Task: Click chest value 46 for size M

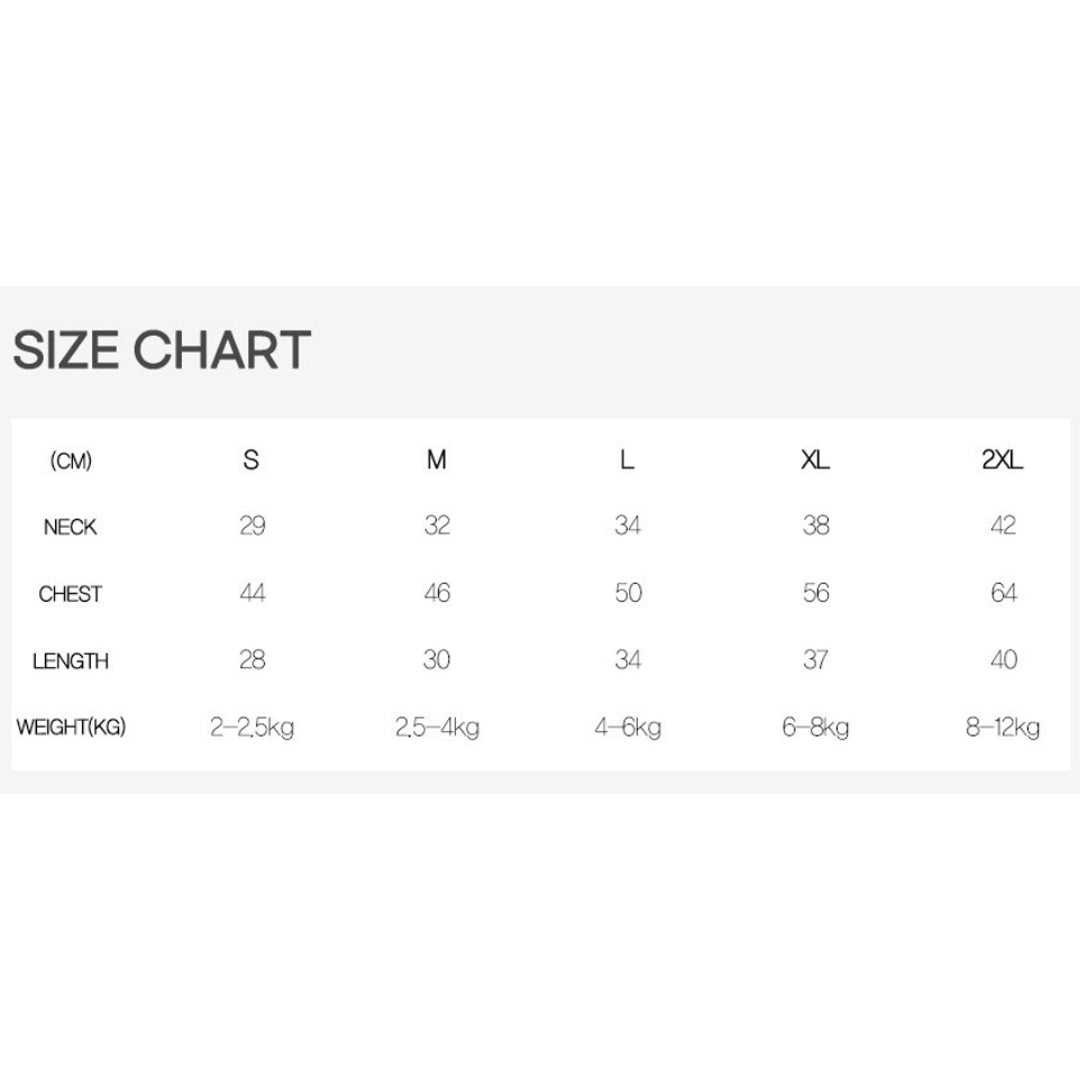Action: point(437,593)
